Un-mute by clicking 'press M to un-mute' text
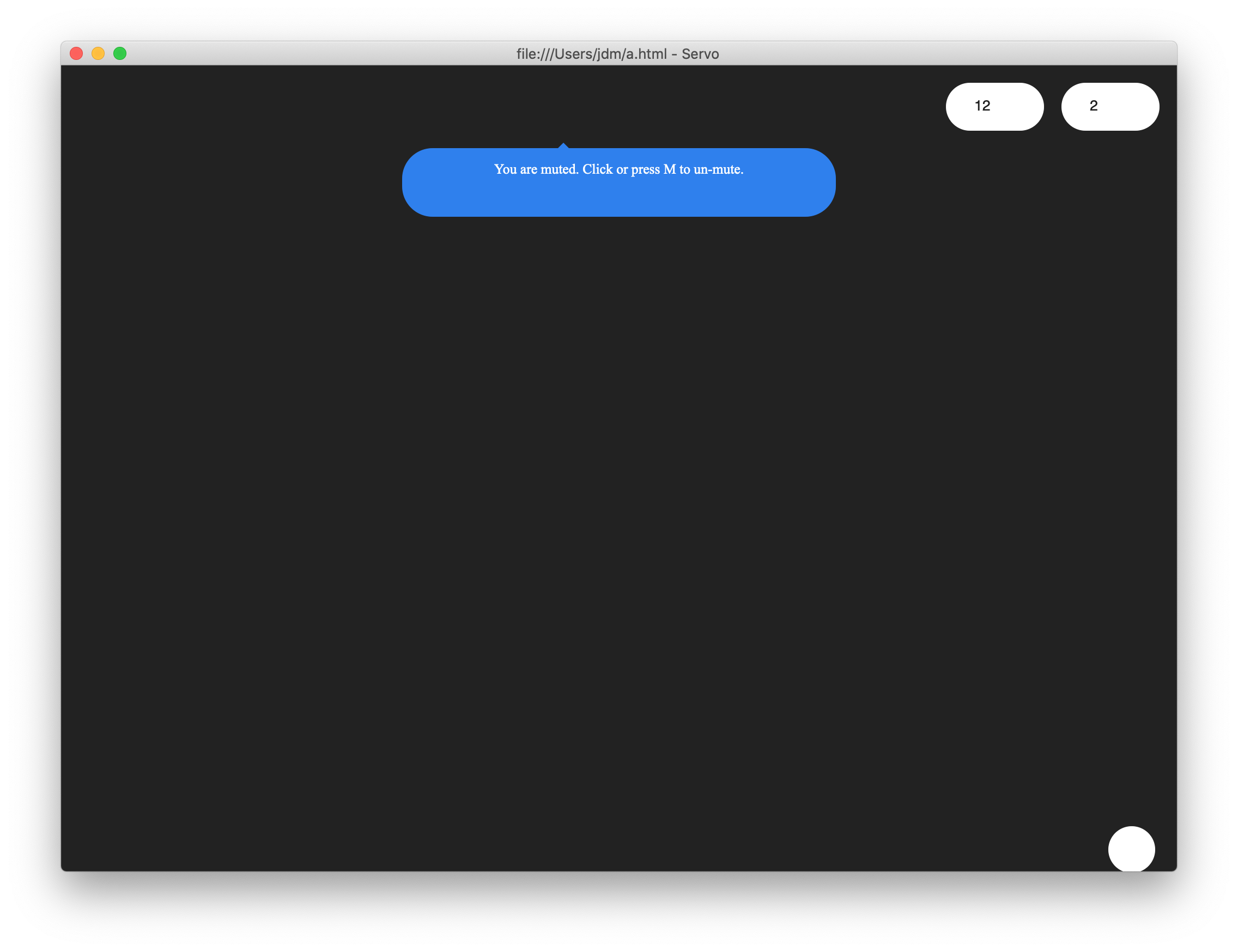 (687, 169)
